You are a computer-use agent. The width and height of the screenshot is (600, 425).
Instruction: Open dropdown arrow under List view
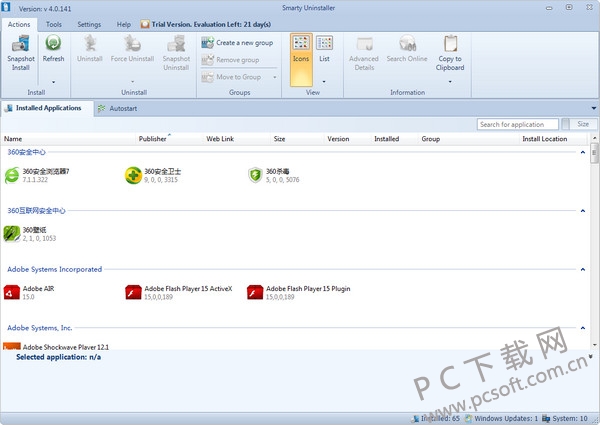pyautogui.click(x=324, y=82)
